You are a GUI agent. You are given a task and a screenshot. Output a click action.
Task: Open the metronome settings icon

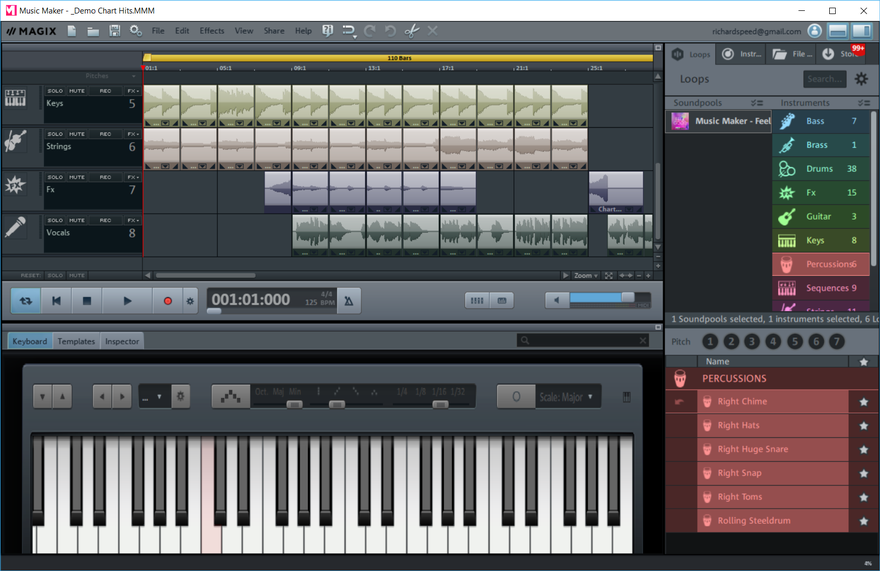(x=349, y=301)
